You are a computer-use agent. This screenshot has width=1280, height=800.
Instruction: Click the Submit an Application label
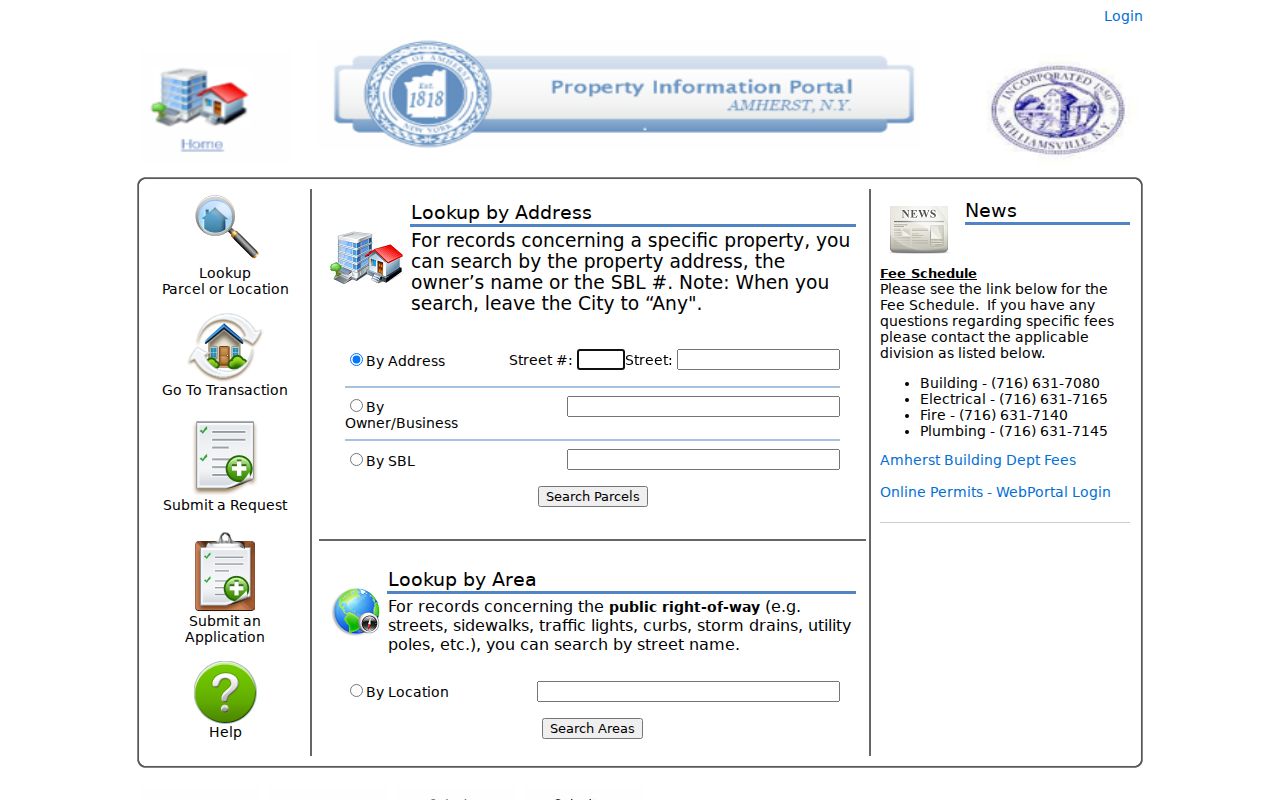pos(225,629)
